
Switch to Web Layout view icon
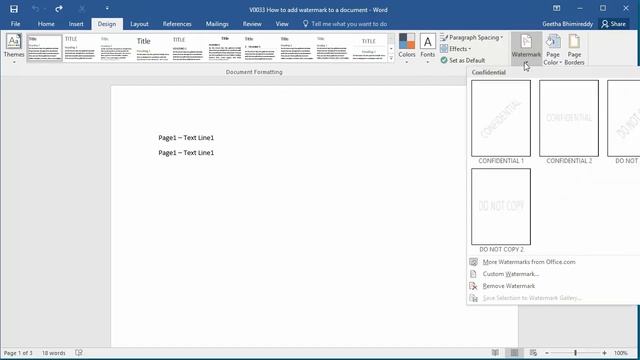(533, 353)
